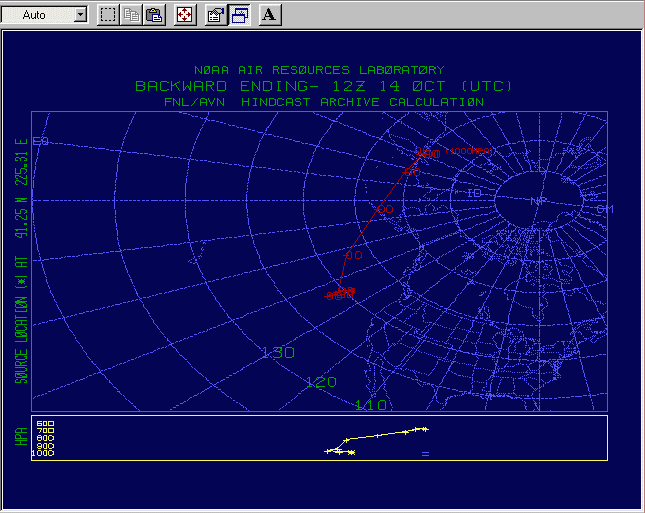Open Font settings with the A icon

270,15
